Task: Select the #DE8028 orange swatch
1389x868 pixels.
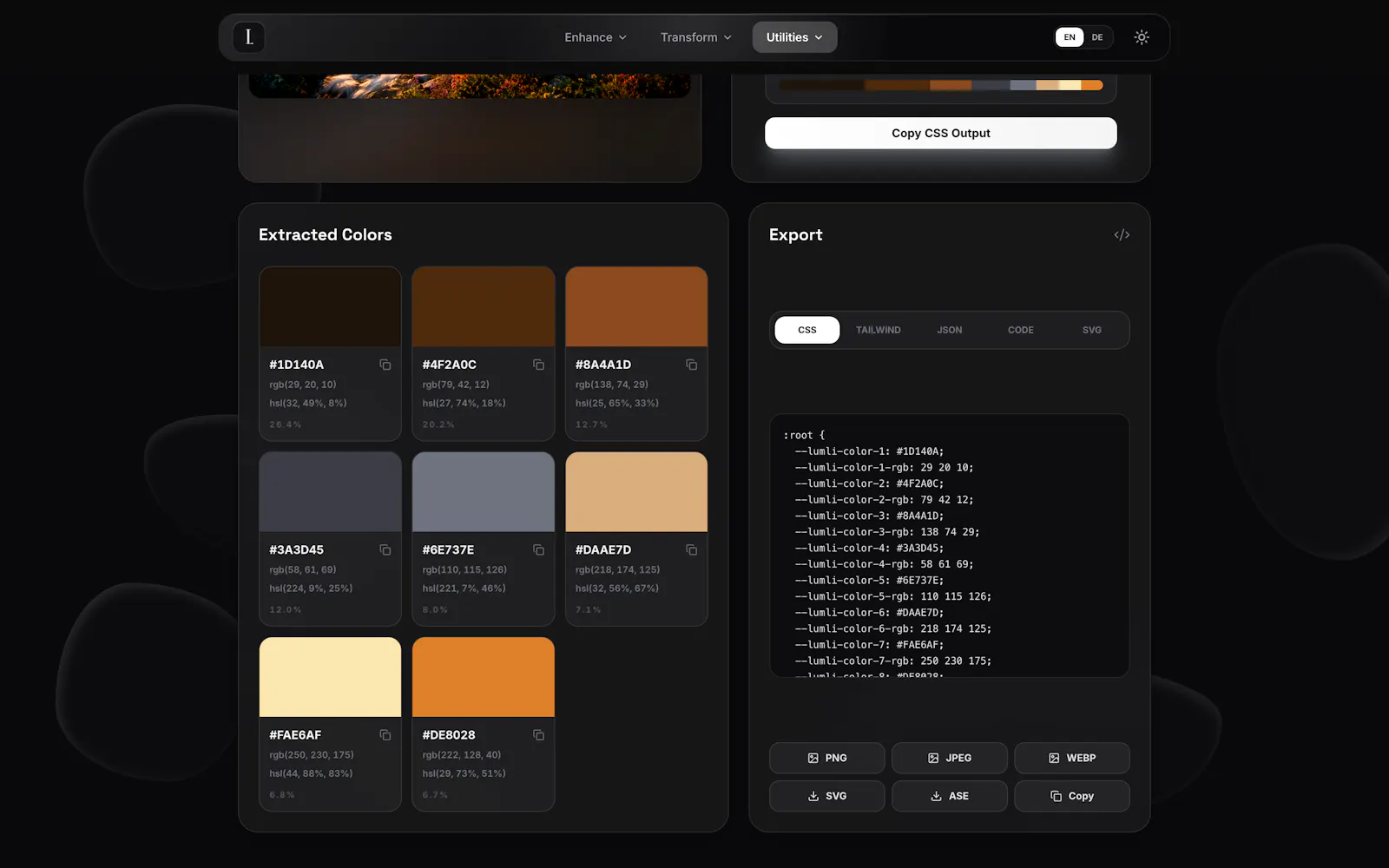Action: click(x=484, y=677)
